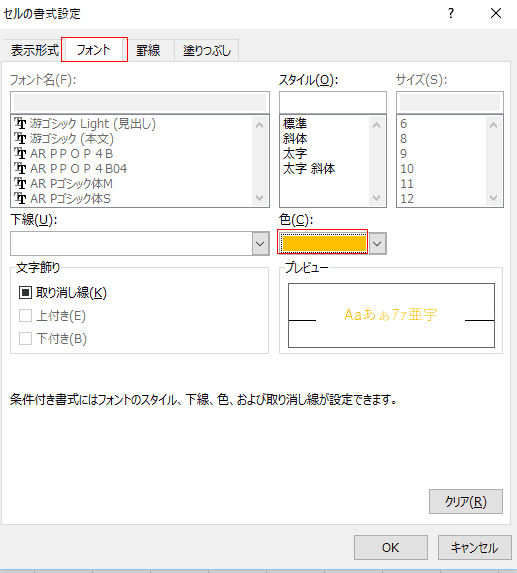Close the セルの書式設定 dialog
The height and width of the screenshot is (573, 517).
(496, 14)
